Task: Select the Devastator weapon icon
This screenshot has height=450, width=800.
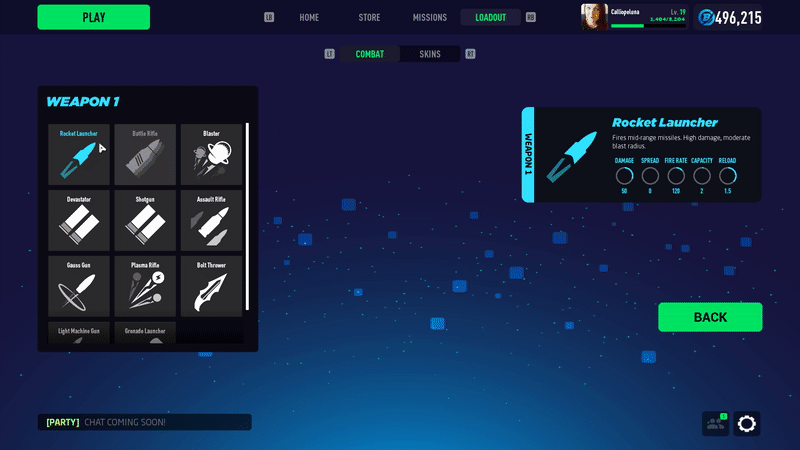Action: 79,221
